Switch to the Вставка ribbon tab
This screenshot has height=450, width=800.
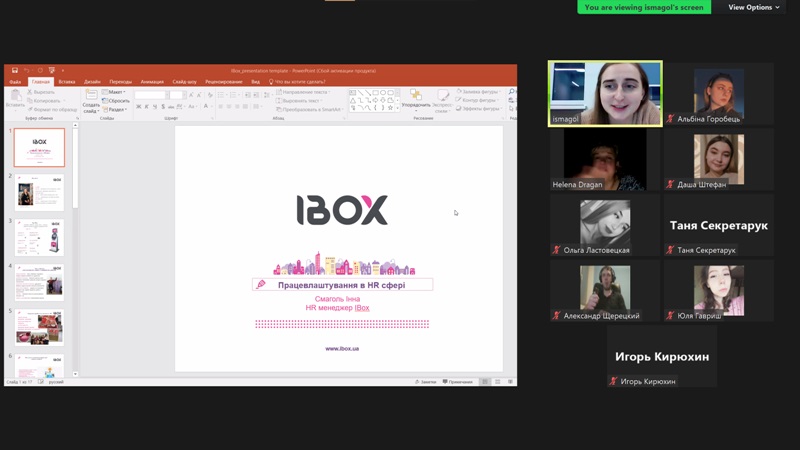(67, 82)
